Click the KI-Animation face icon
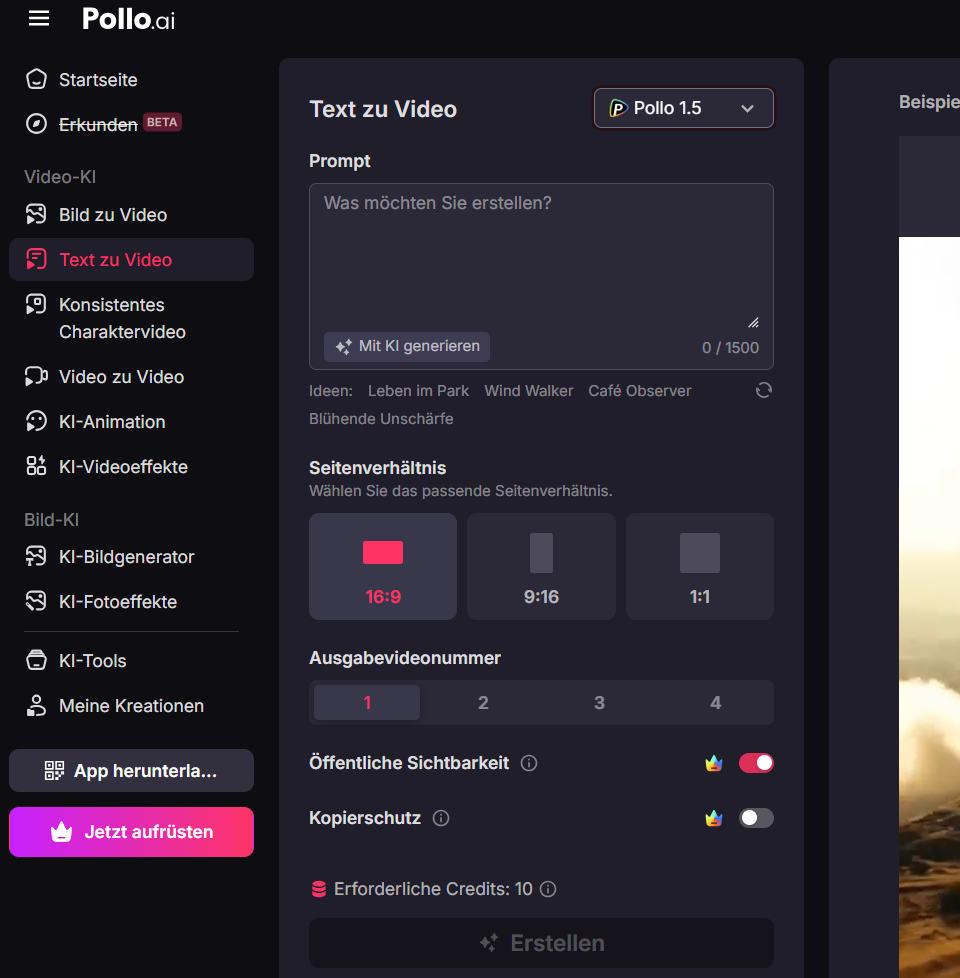Screen dimensions: 960x978 [x=36, y=422]
